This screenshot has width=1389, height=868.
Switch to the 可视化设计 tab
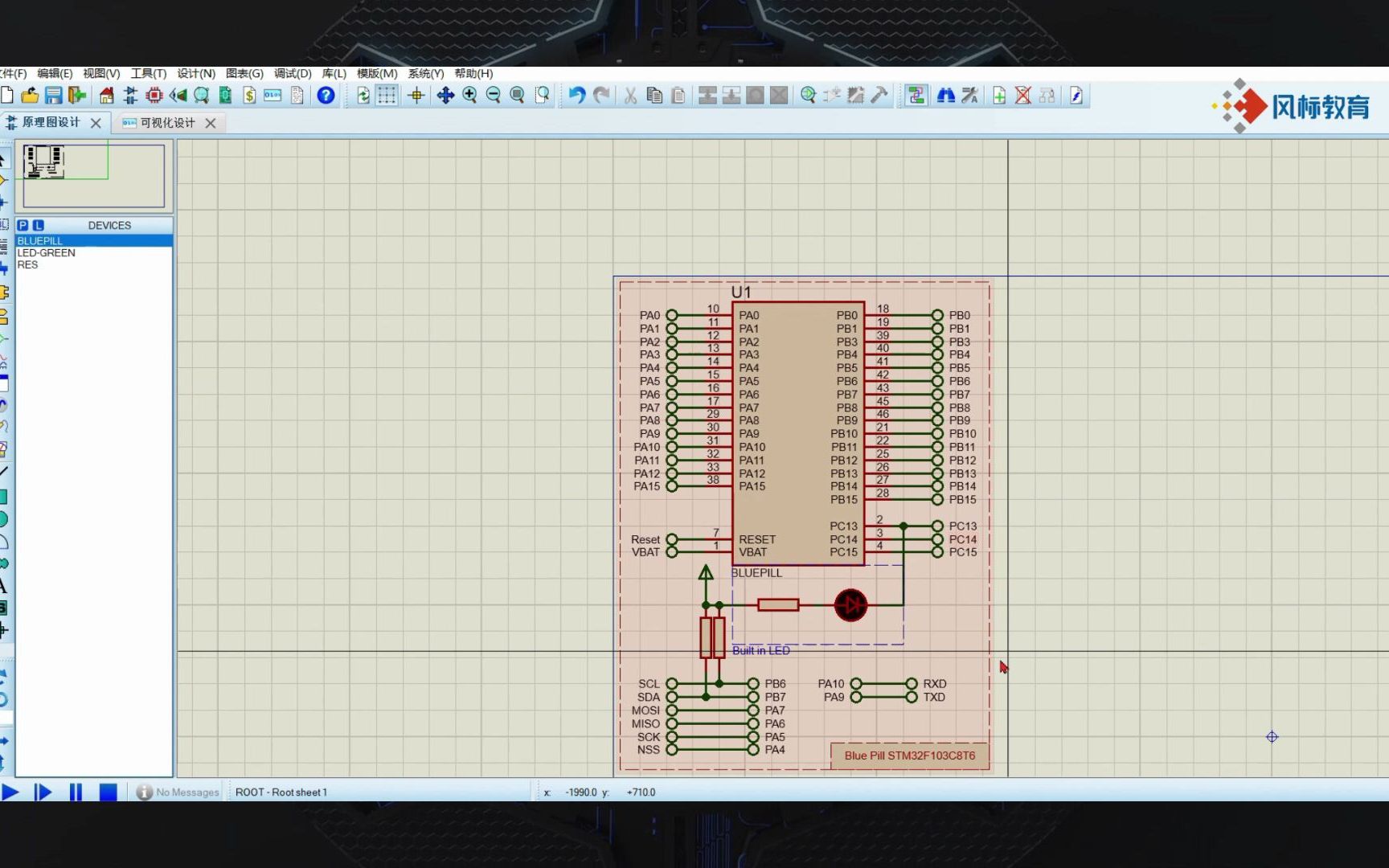coord(169,123)
